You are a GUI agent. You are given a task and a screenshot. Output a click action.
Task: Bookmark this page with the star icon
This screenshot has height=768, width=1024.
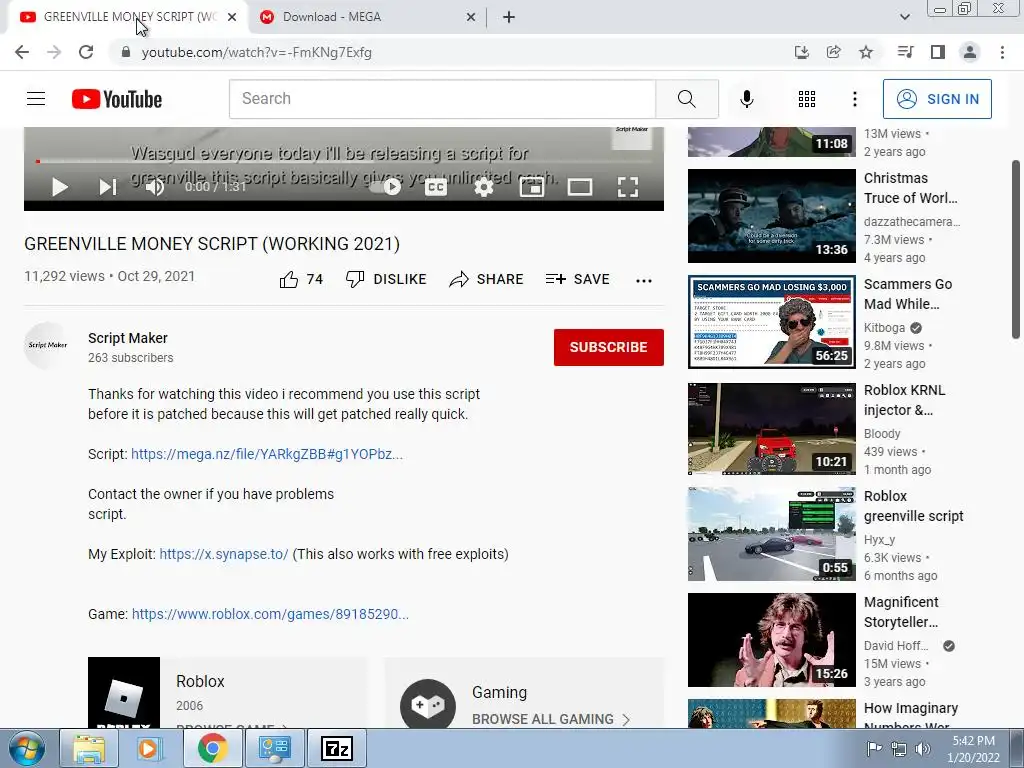[x=866, y=52]
